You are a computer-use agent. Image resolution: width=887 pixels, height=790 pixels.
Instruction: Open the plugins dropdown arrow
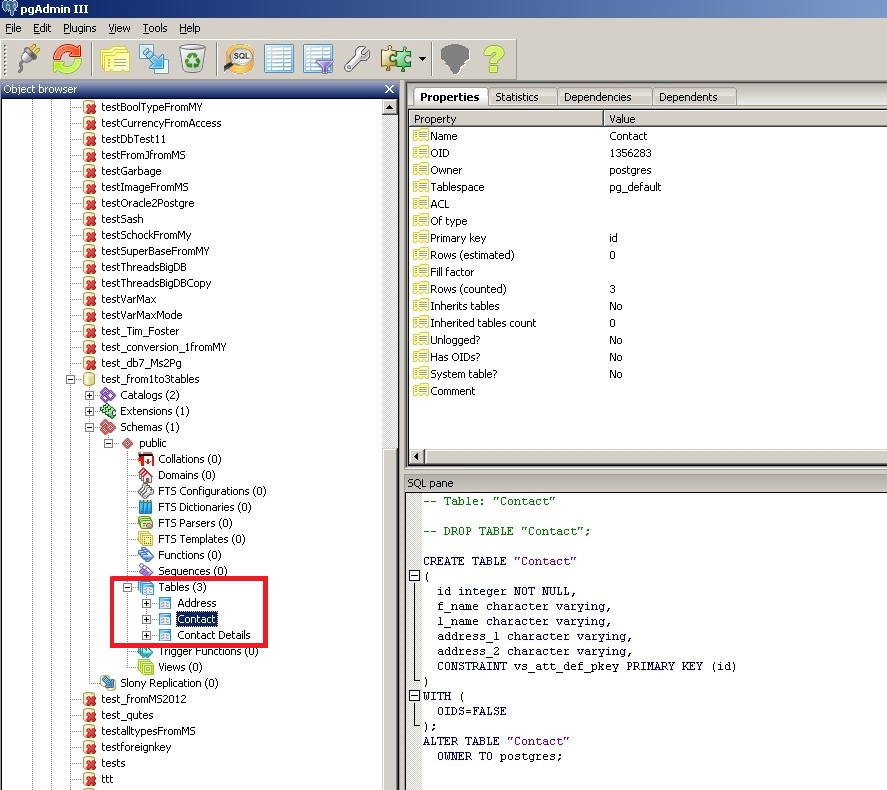coord(422,58)
